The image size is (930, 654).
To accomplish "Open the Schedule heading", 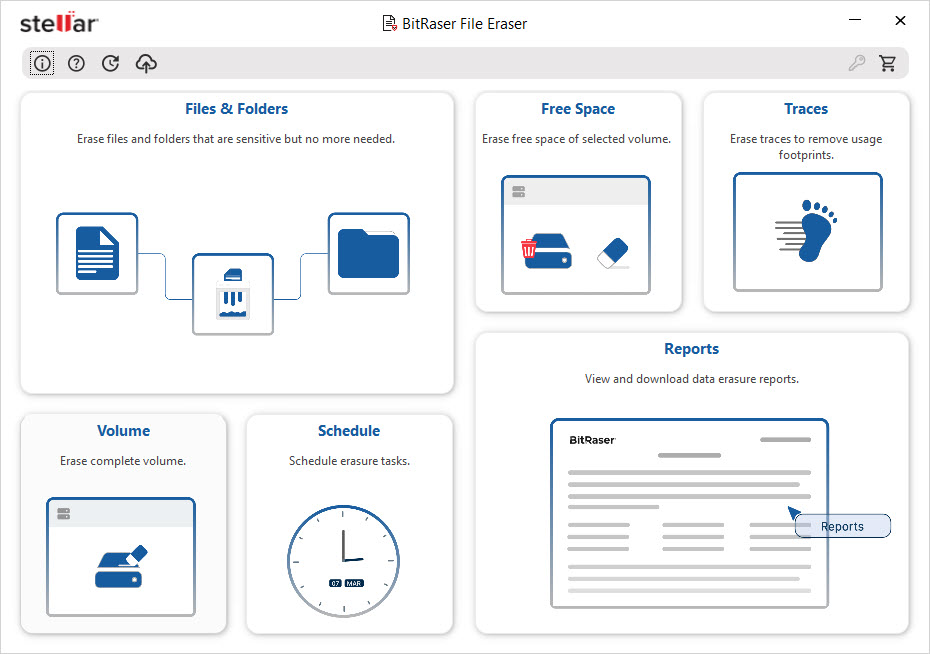I will pyautogui.click(x=349, y=431).
